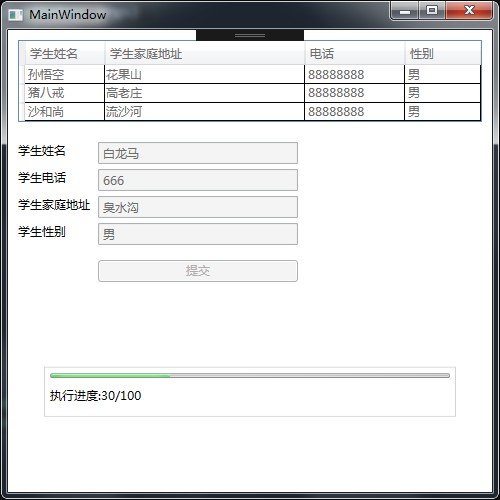Select the 沙和尚 name cell
The image size is (500, 500).
pos(65,112)
